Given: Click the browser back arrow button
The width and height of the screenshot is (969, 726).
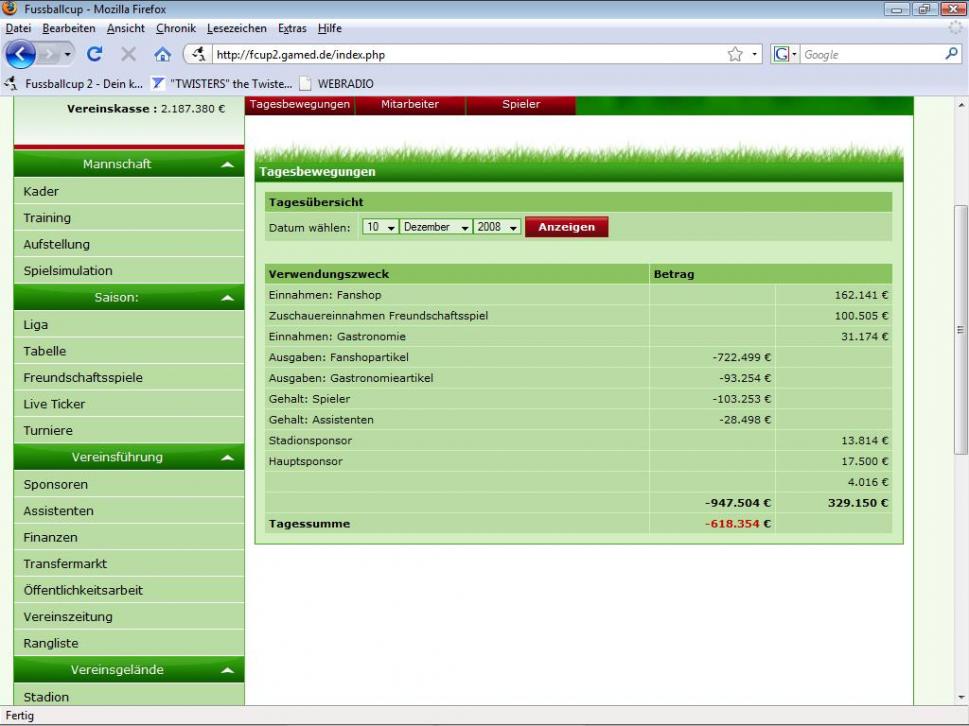Looking at the screenshot, I should [x=22, y=54].
